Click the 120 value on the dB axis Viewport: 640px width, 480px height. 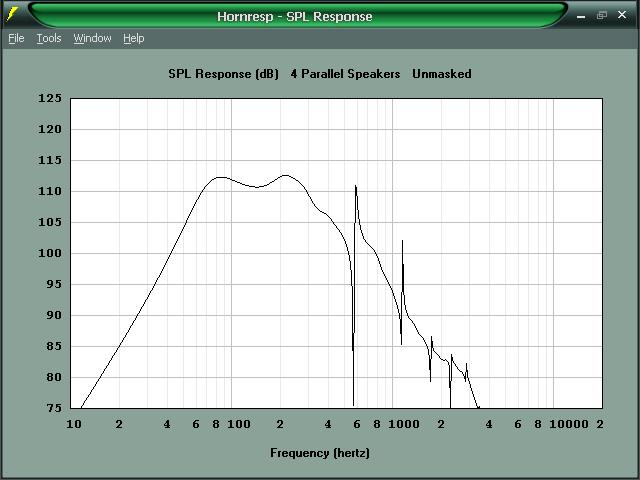pyautogui.click(x=50, y=129)
